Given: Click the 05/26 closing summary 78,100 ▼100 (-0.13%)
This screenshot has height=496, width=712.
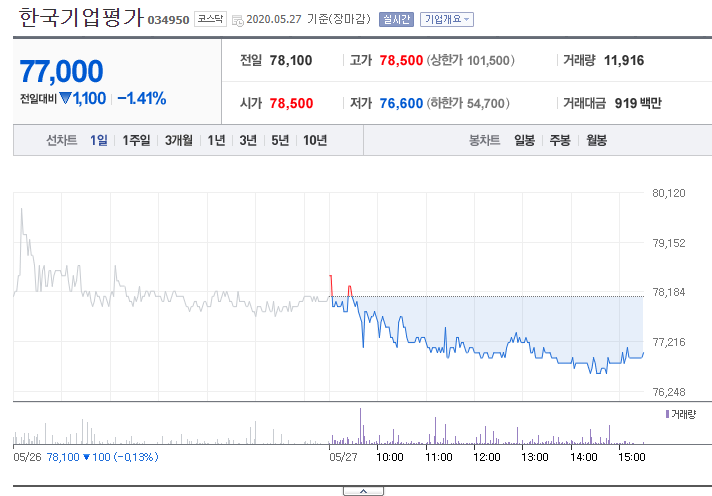Looking at the screenshot, I should 103,457.
